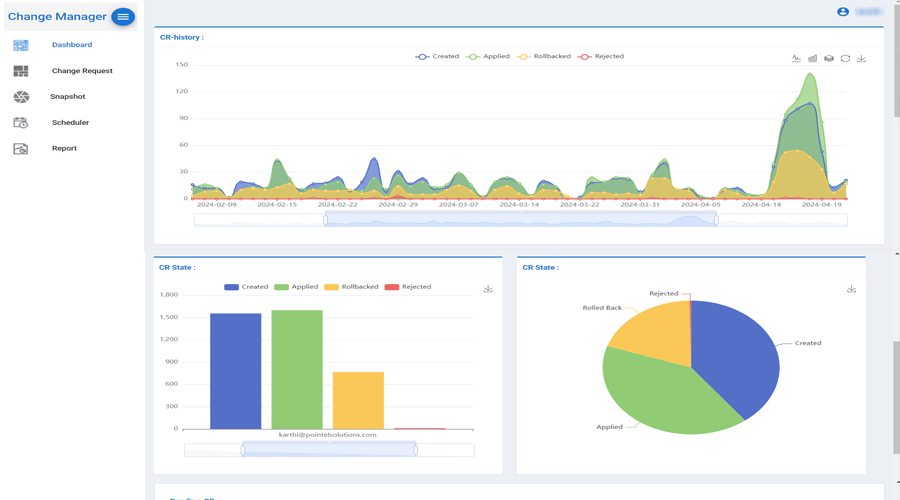Switch CR-history to line chart view

[x=796, y=59]
